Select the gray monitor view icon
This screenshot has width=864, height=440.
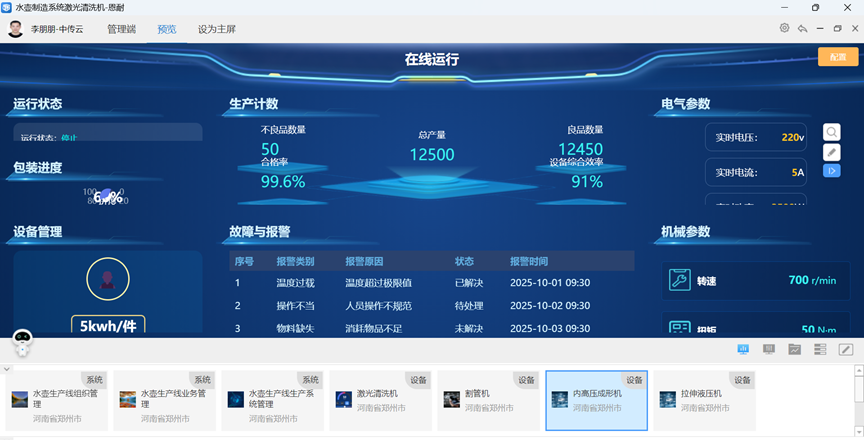pyautogui.click(x=769, y=349)
